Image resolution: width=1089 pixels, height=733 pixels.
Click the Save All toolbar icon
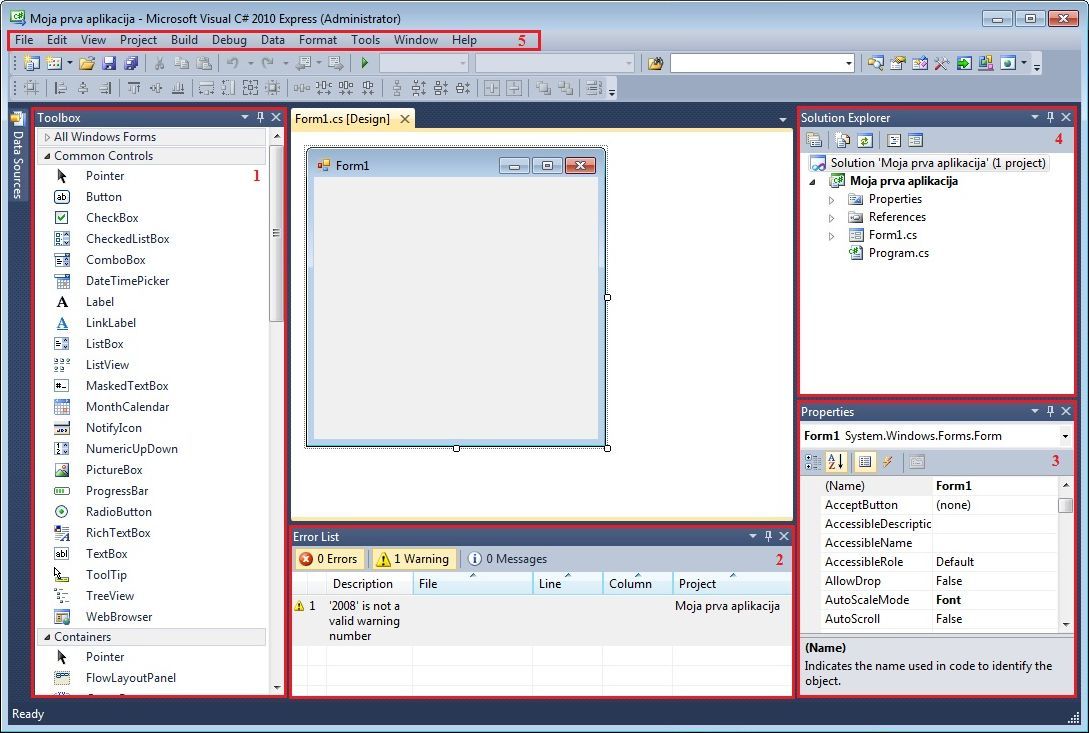tap(131, 63)
